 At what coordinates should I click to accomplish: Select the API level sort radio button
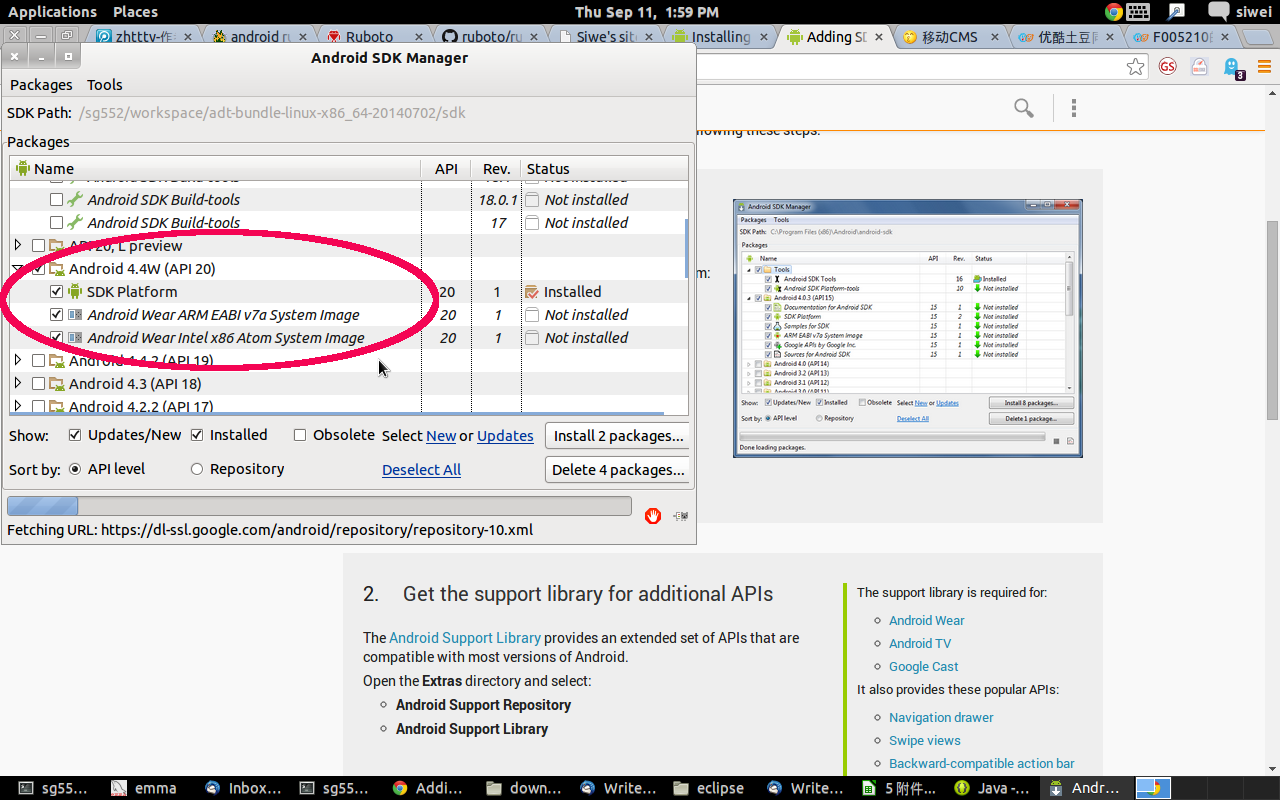pyautogui.click(x=75, y=469)
